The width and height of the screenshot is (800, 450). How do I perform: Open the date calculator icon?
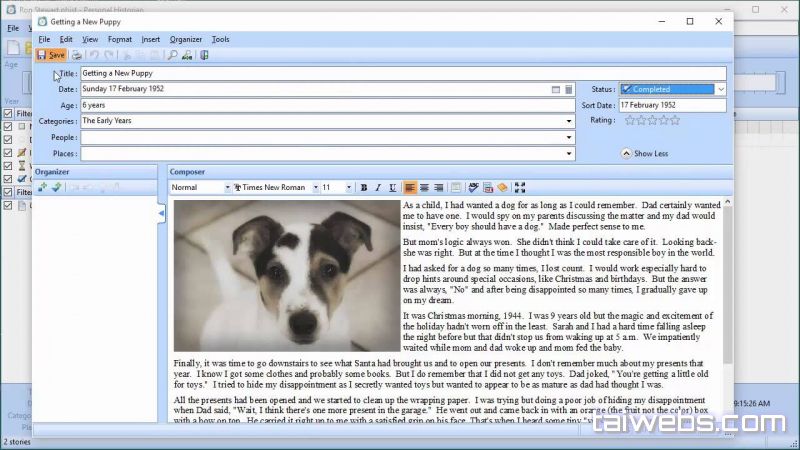(569, 89)
